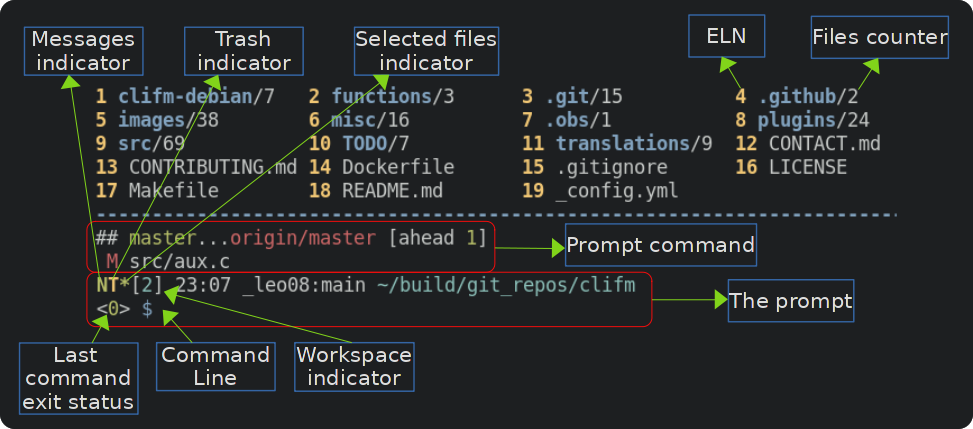Click the [ahead 1] git status text
The width and height of the screenshot is (973, 429).
(x=437, y=238)
